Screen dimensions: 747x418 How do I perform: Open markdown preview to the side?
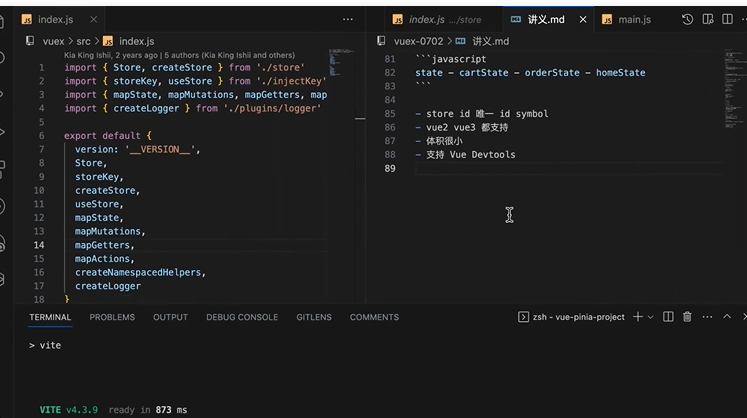[707, 20]
